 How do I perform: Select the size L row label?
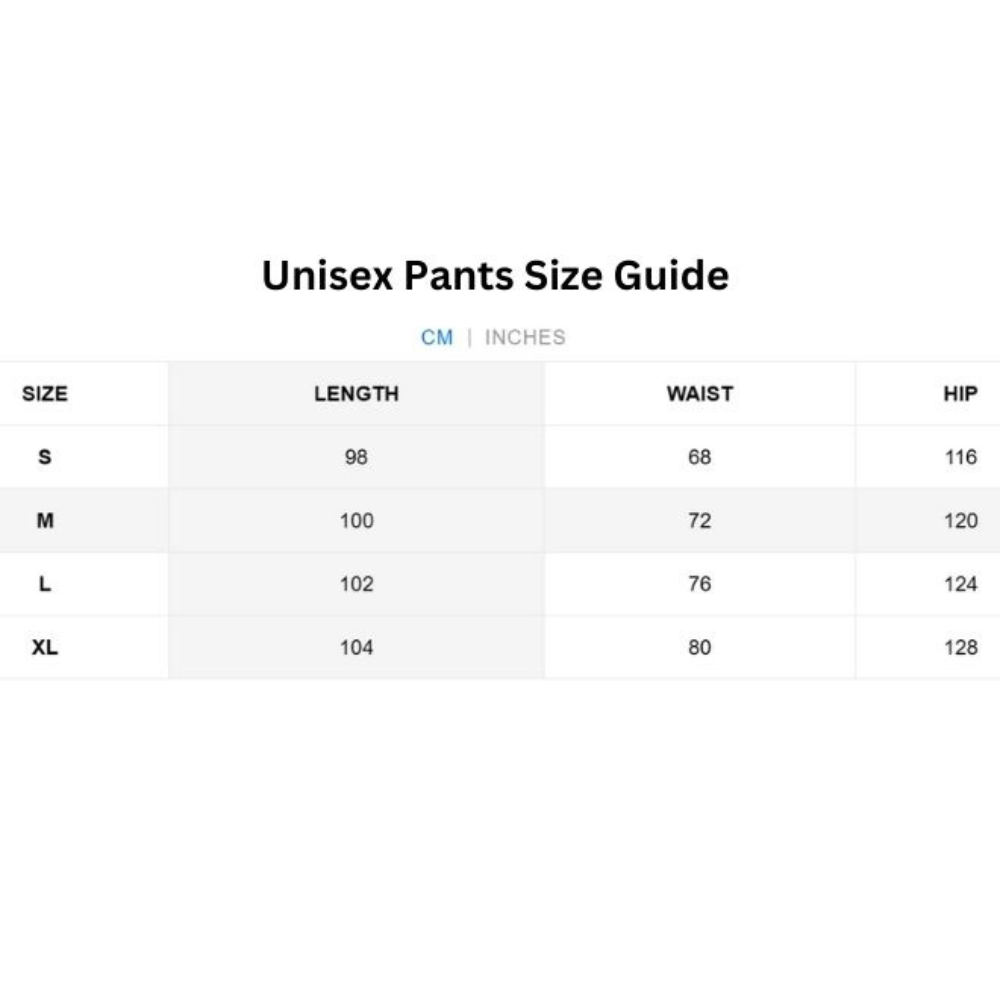click(45, 584)
